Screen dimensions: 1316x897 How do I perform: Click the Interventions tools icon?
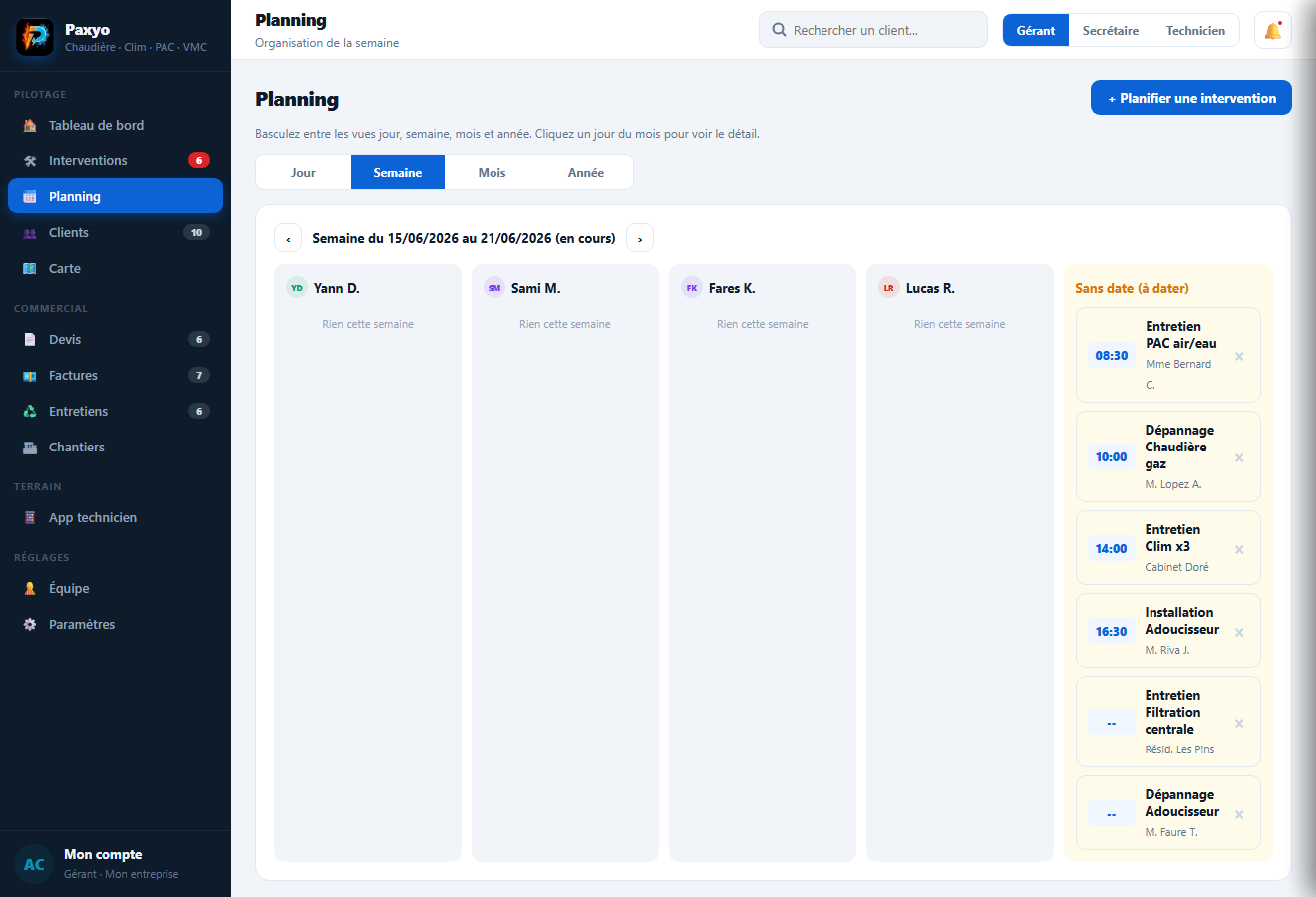(x=30, y=160)
